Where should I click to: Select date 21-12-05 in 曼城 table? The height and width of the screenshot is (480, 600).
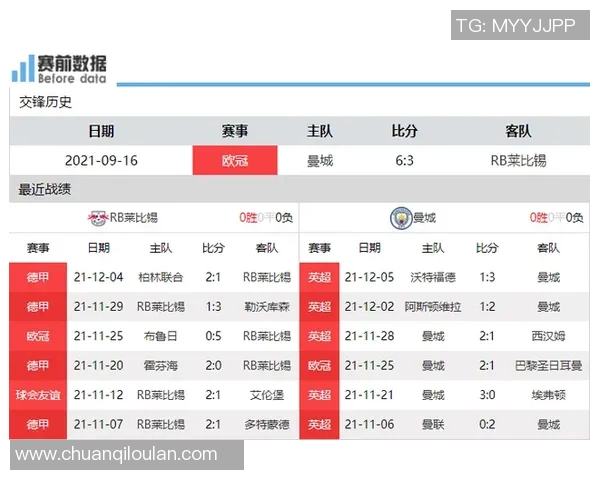369,277
